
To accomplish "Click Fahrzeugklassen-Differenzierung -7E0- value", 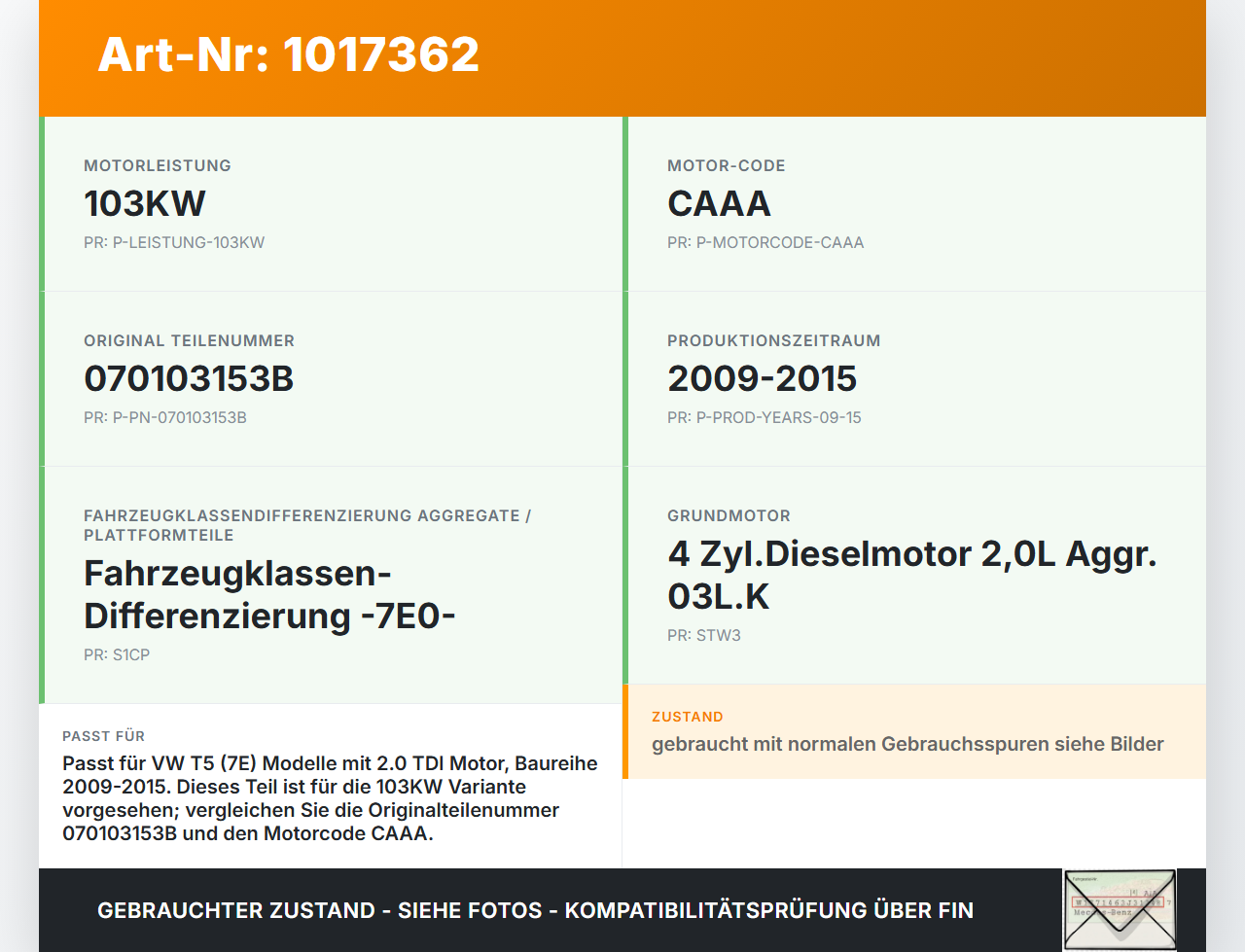I will click(x=269, y=594).
